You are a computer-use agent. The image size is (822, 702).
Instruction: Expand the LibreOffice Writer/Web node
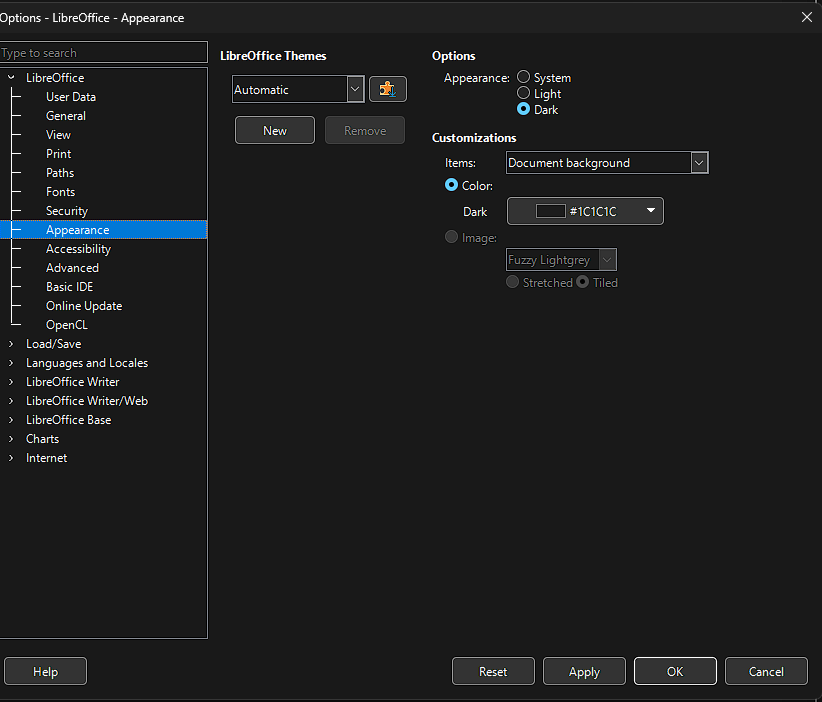11,401
